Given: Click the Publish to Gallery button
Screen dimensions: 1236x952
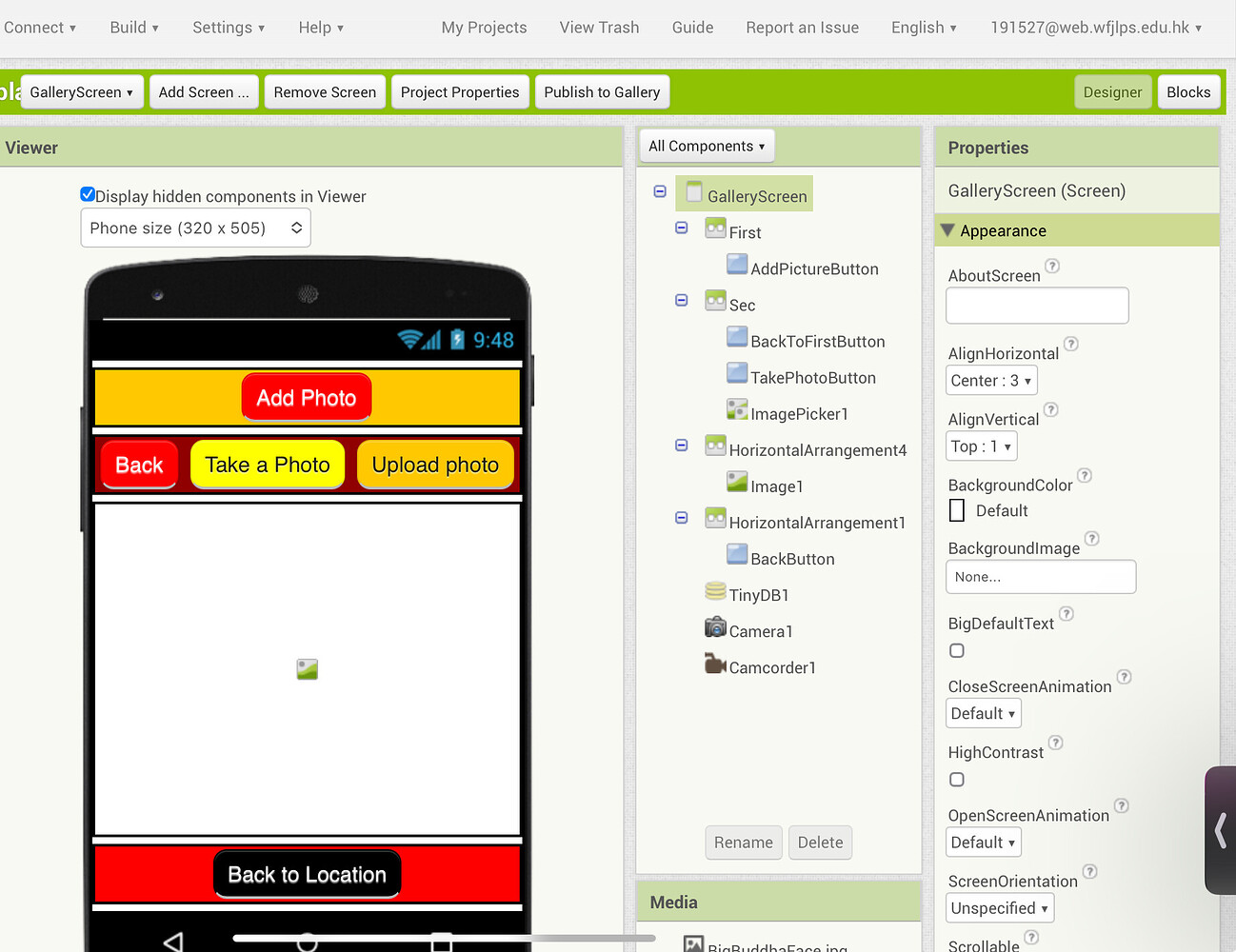Looking at the screenshot, I should click(602, 91).
